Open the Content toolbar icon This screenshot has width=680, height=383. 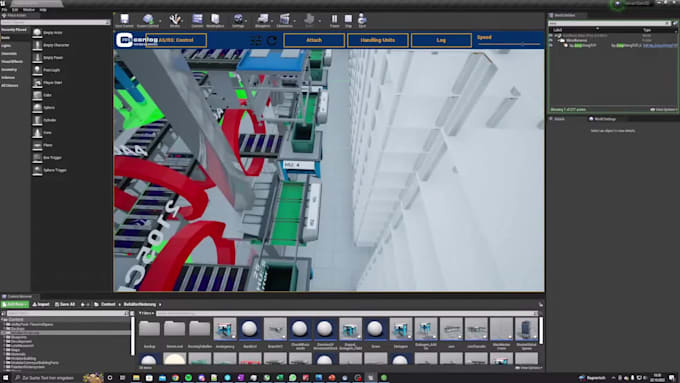(197, 20)
